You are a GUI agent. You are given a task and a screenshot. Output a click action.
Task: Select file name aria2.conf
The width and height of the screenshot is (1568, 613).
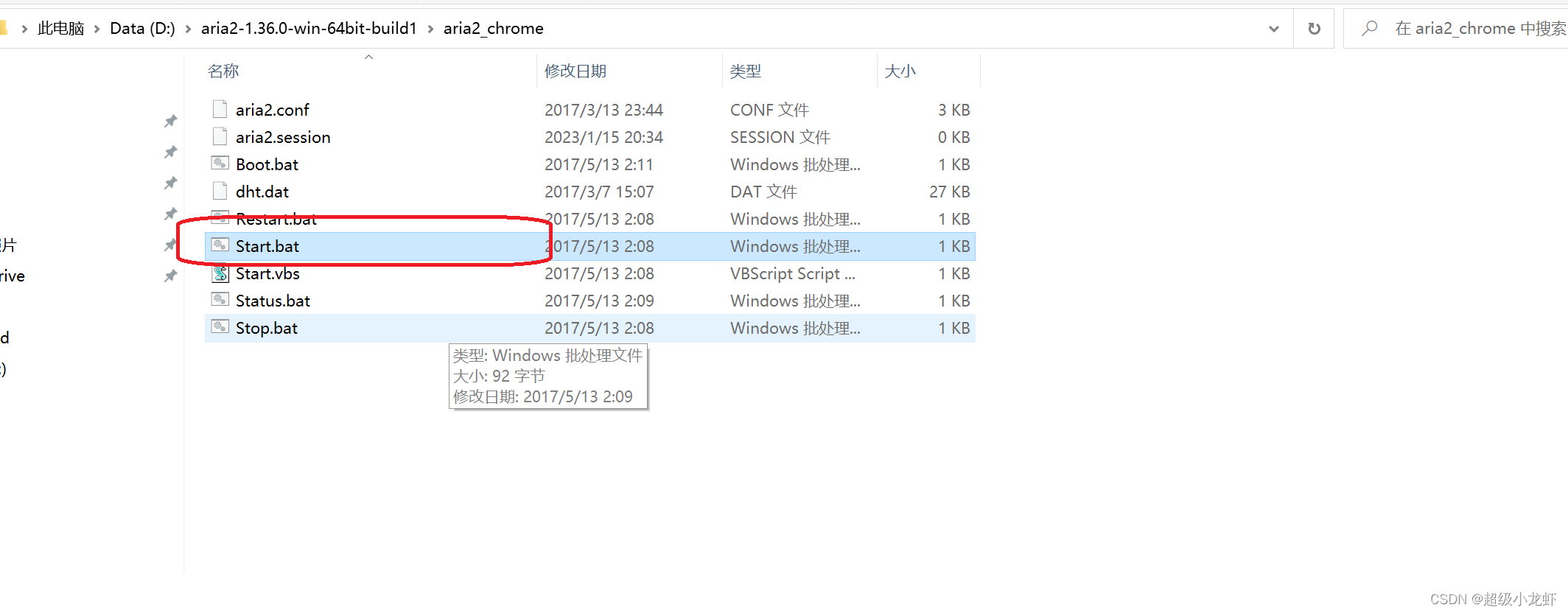273,110
